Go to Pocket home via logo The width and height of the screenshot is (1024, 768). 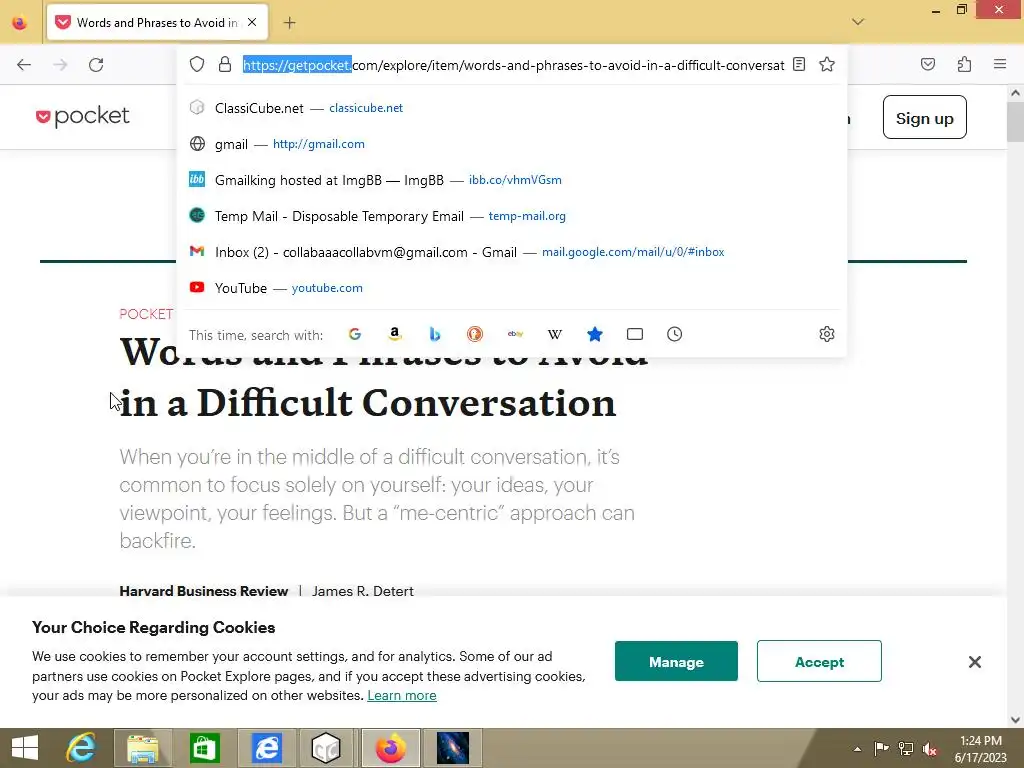pos(82,116)
